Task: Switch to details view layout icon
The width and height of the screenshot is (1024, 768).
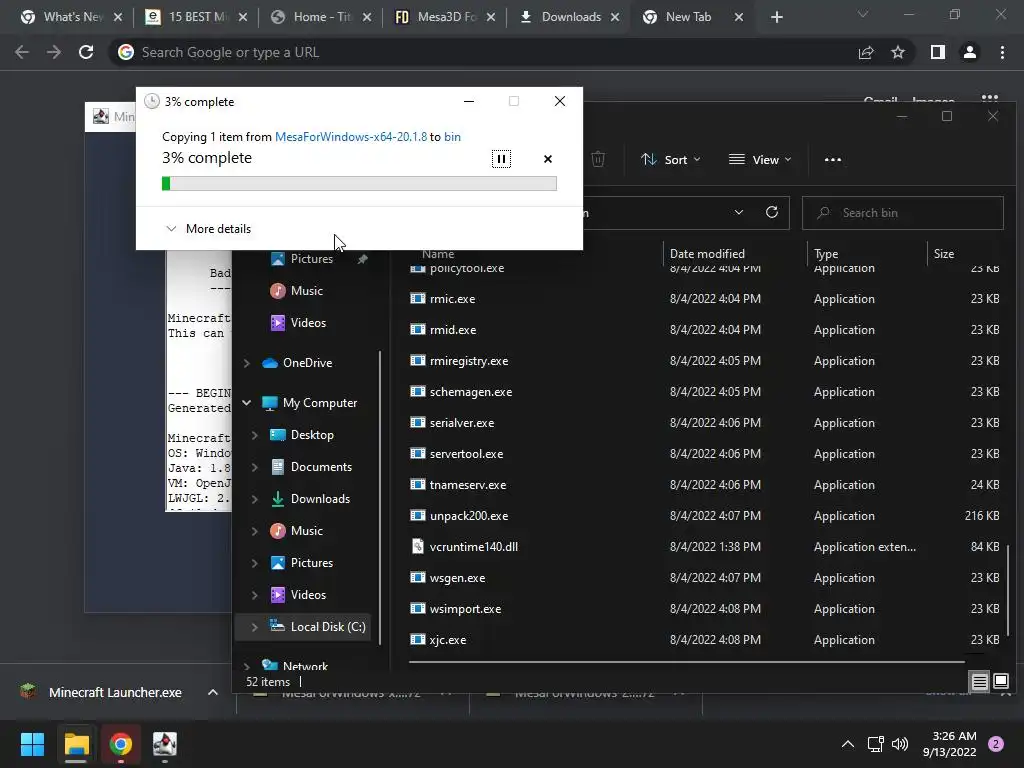Action: (x=979, y=682)
